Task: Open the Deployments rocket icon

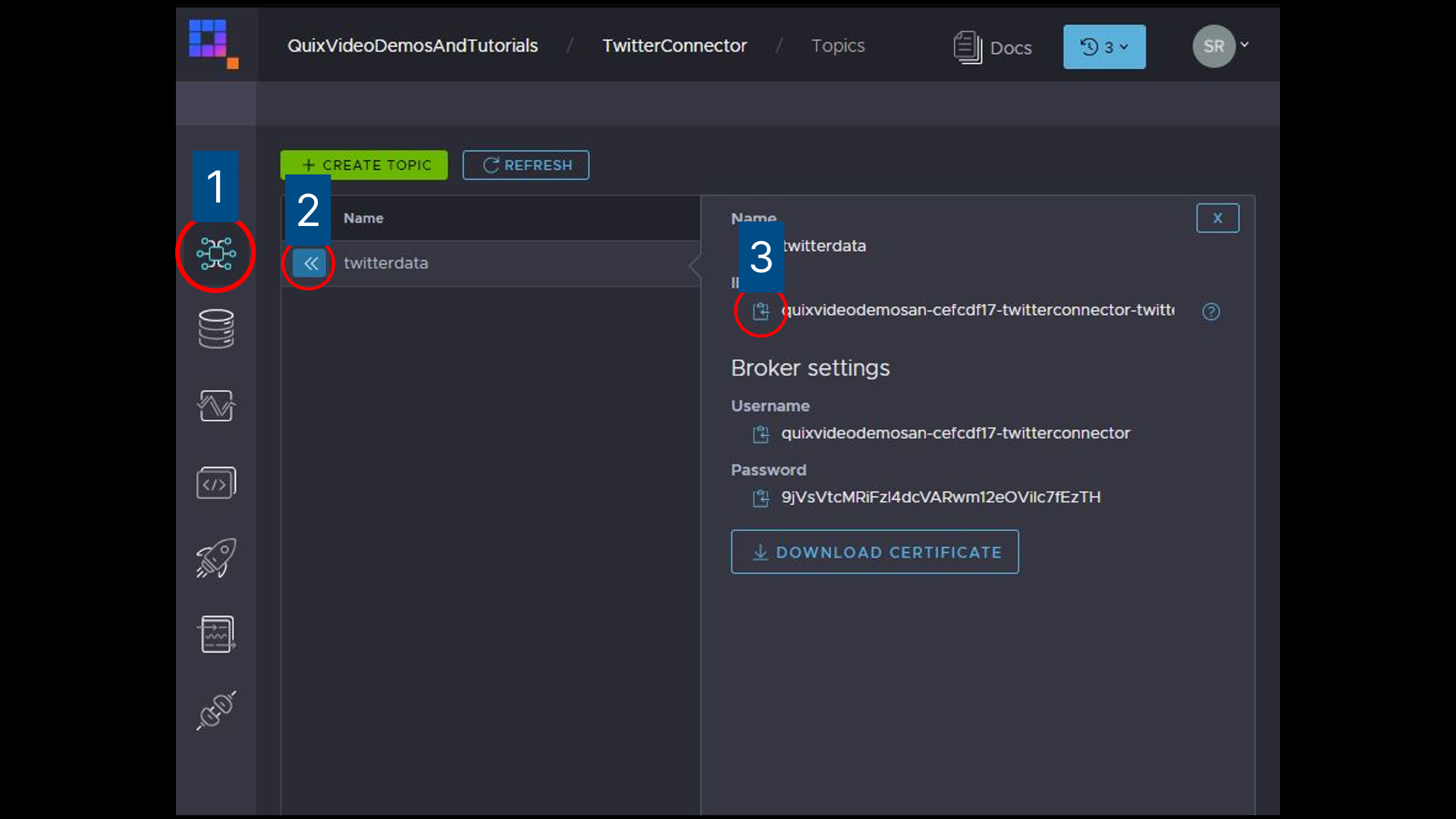Action: click(x=215, y=558)
